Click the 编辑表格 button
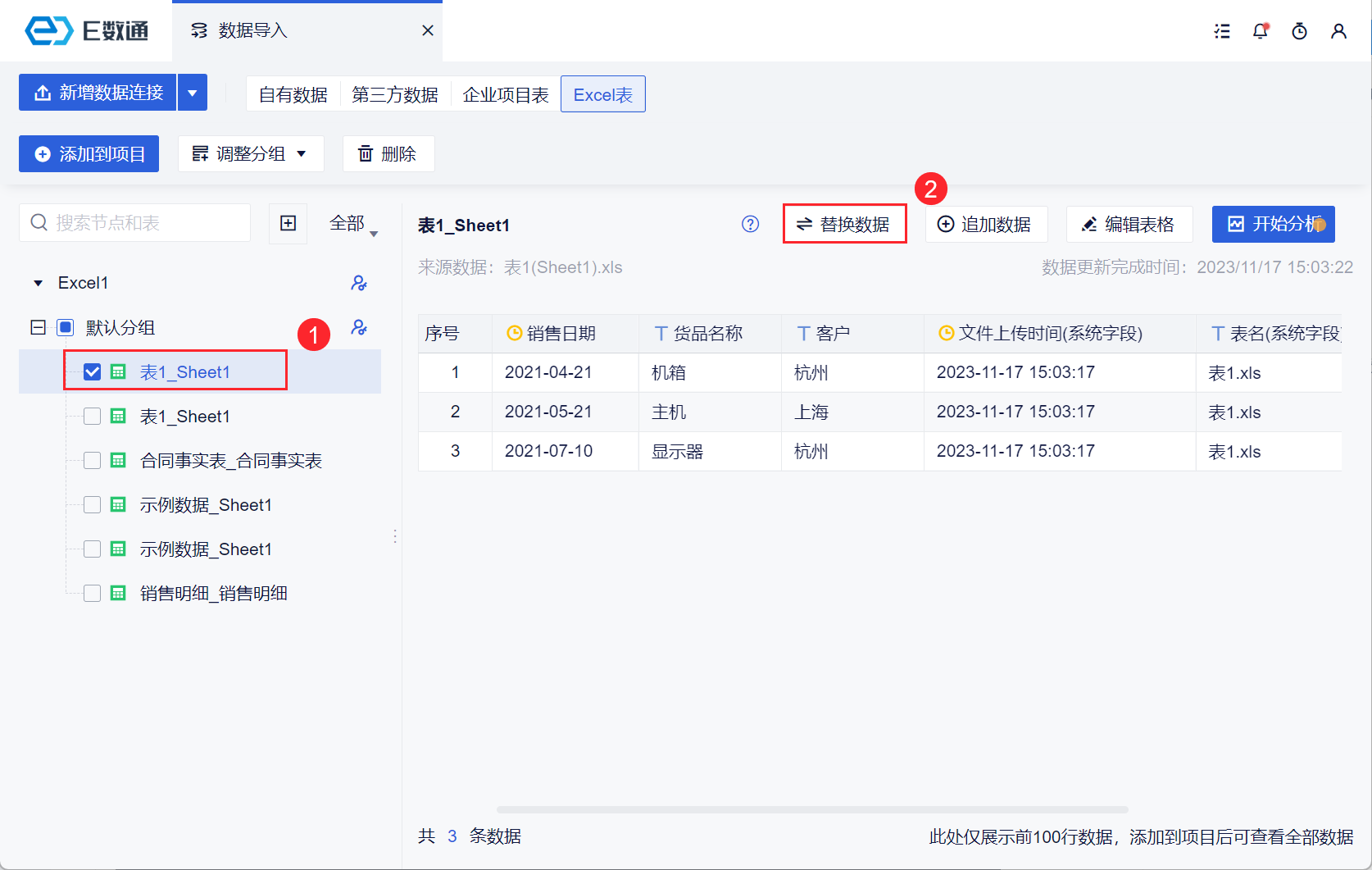Viewport: 1372px width, 870px height. (x=1129, y=224)
